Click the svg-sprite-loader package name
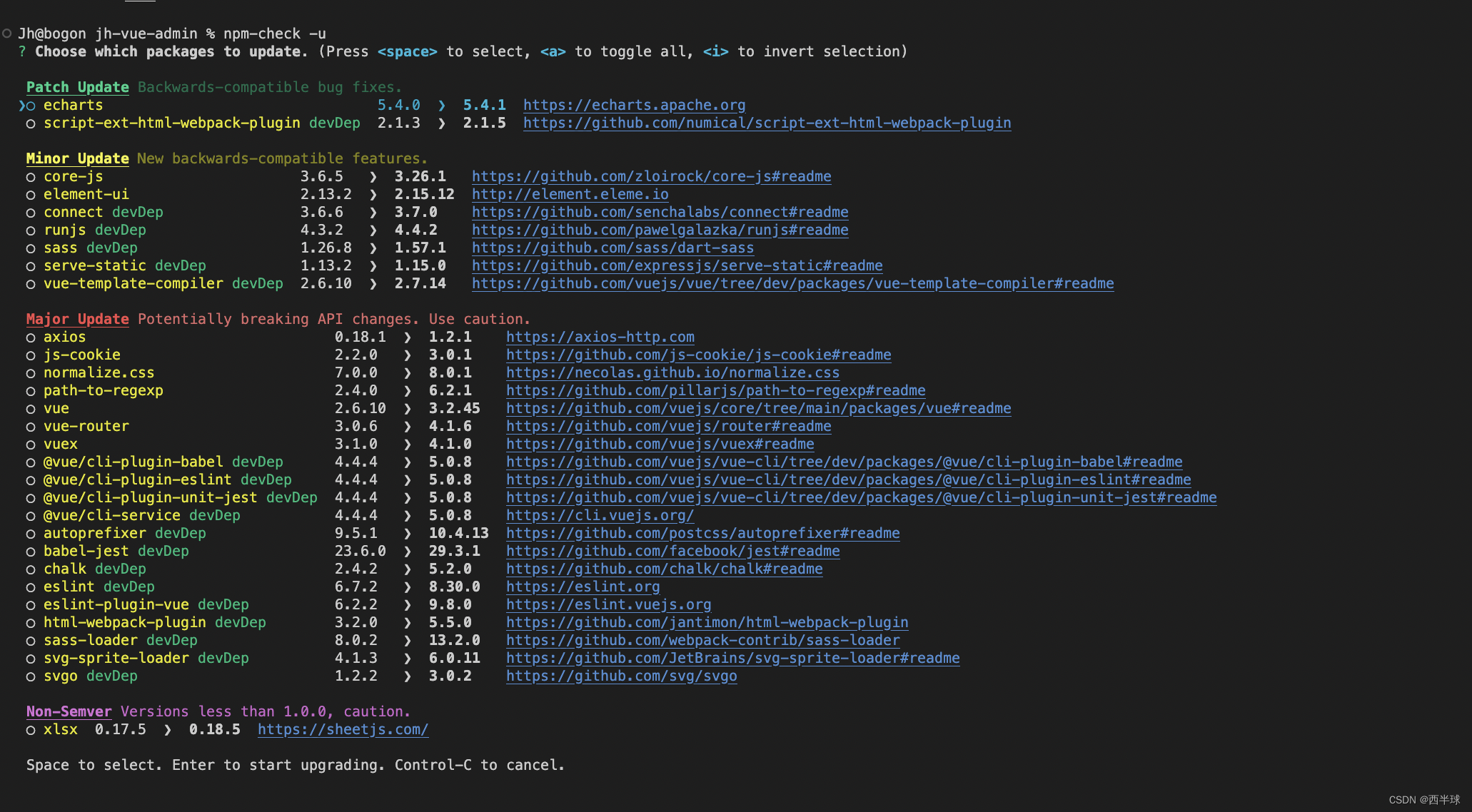 (x=116, y=659)
